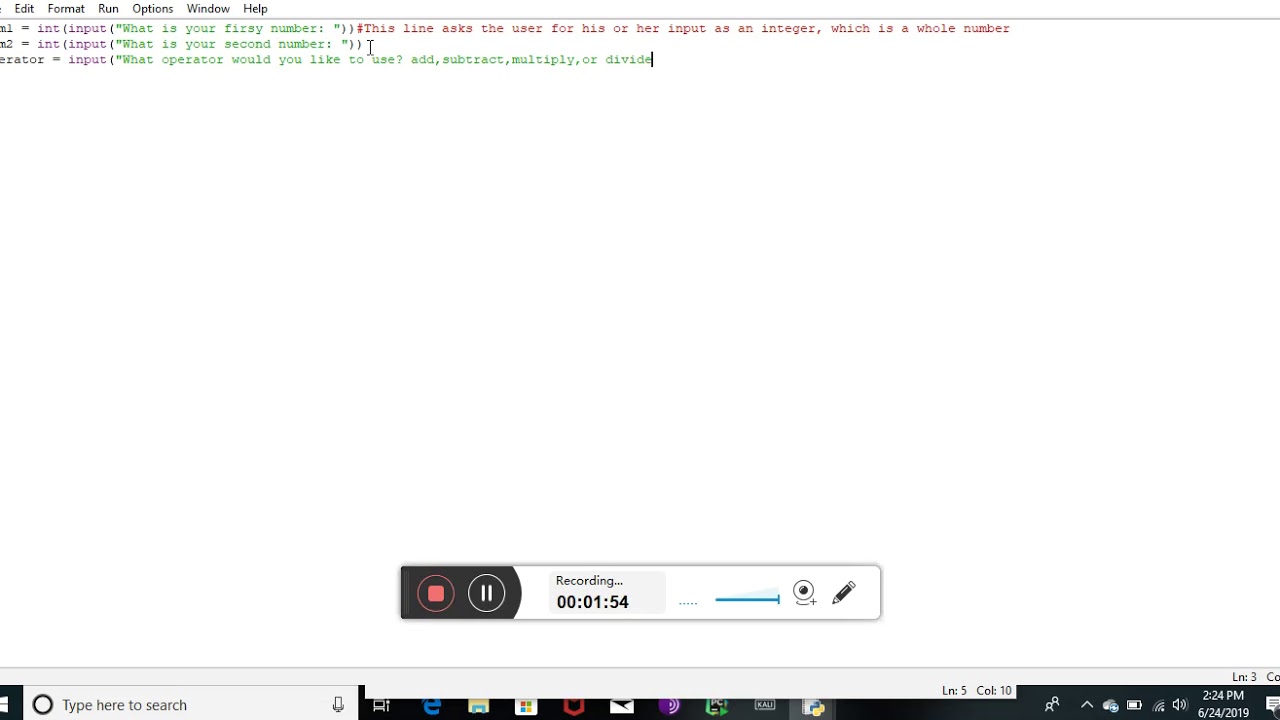Open the Help menu
Image resolution: width=1280 pixels, height=720 pixels.
(255, 8)
